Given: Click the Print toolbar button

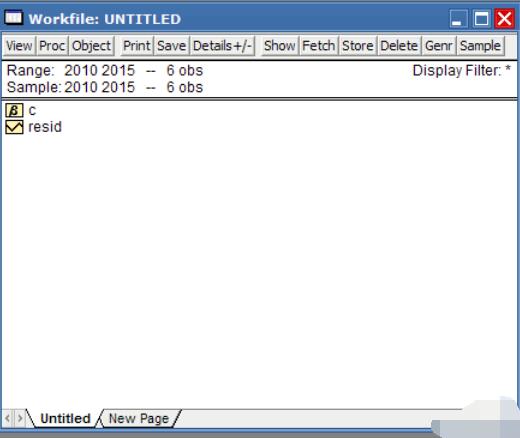Looking at the screenshot, I should (x=136, y=46).
